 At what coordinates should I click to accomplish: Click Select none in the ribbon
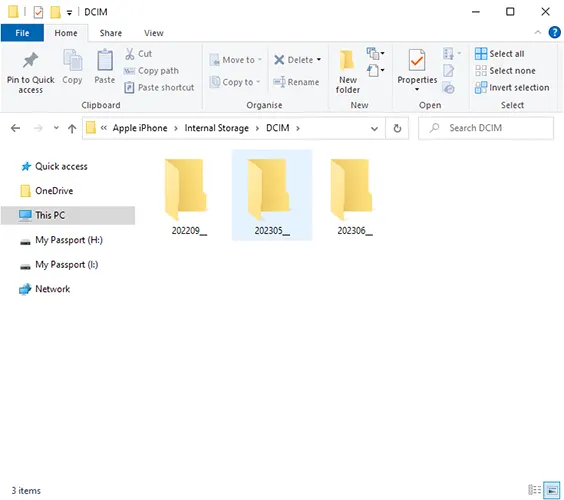[505, 71]
